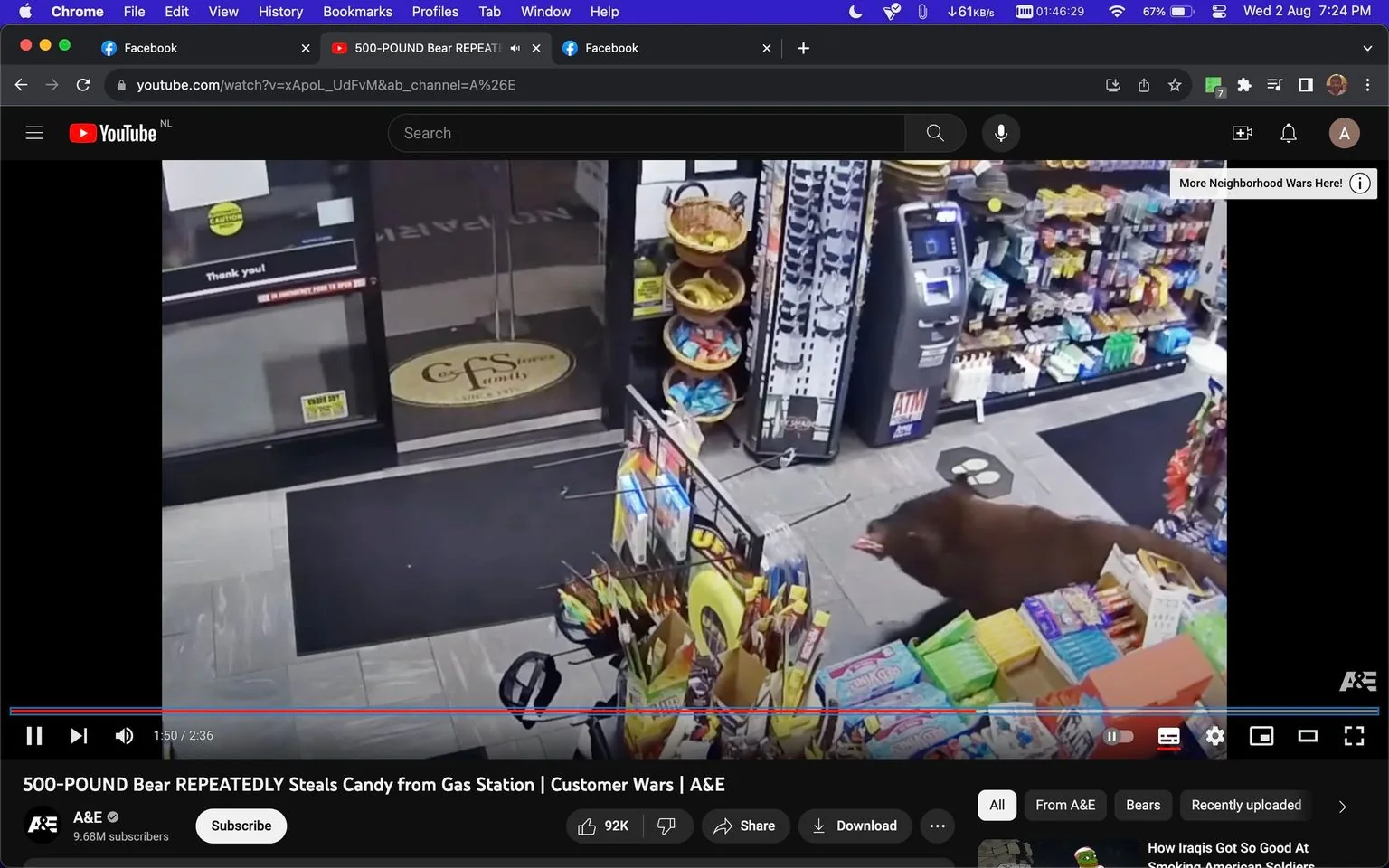Switch to theater mode
This screenshot has height=868, width=1389.
click(1308, 737)
